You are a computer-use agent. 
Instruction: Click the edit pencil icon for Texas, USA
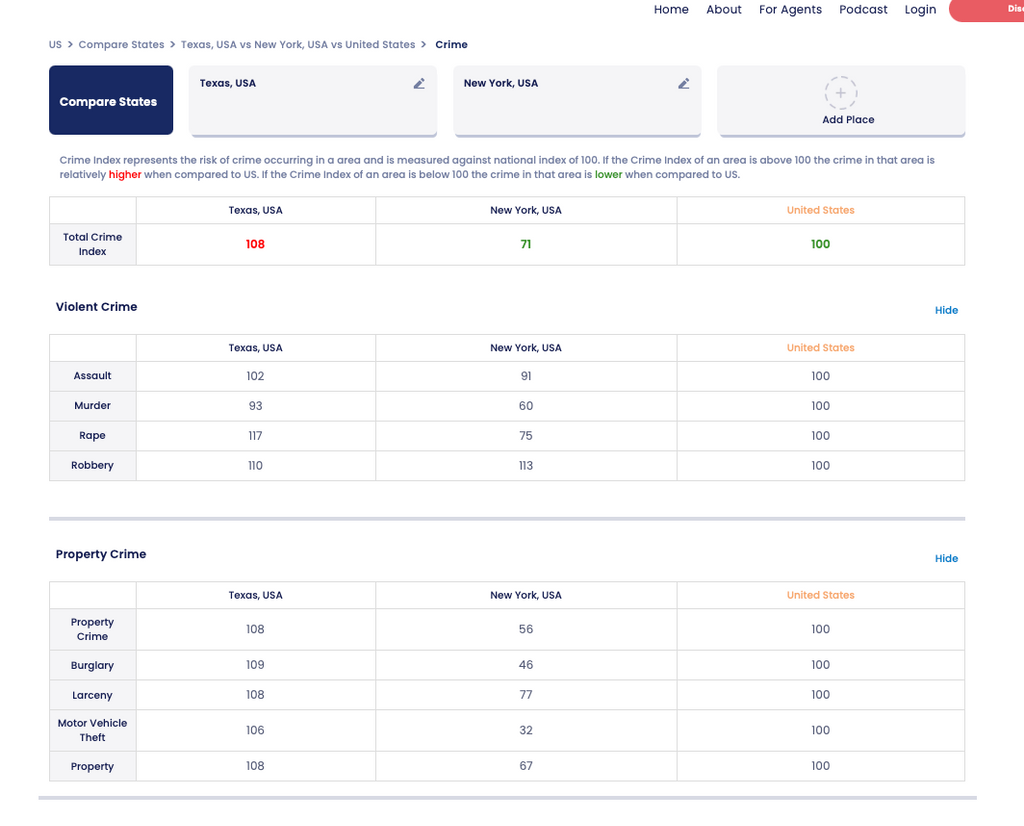(x=419, y=84)
